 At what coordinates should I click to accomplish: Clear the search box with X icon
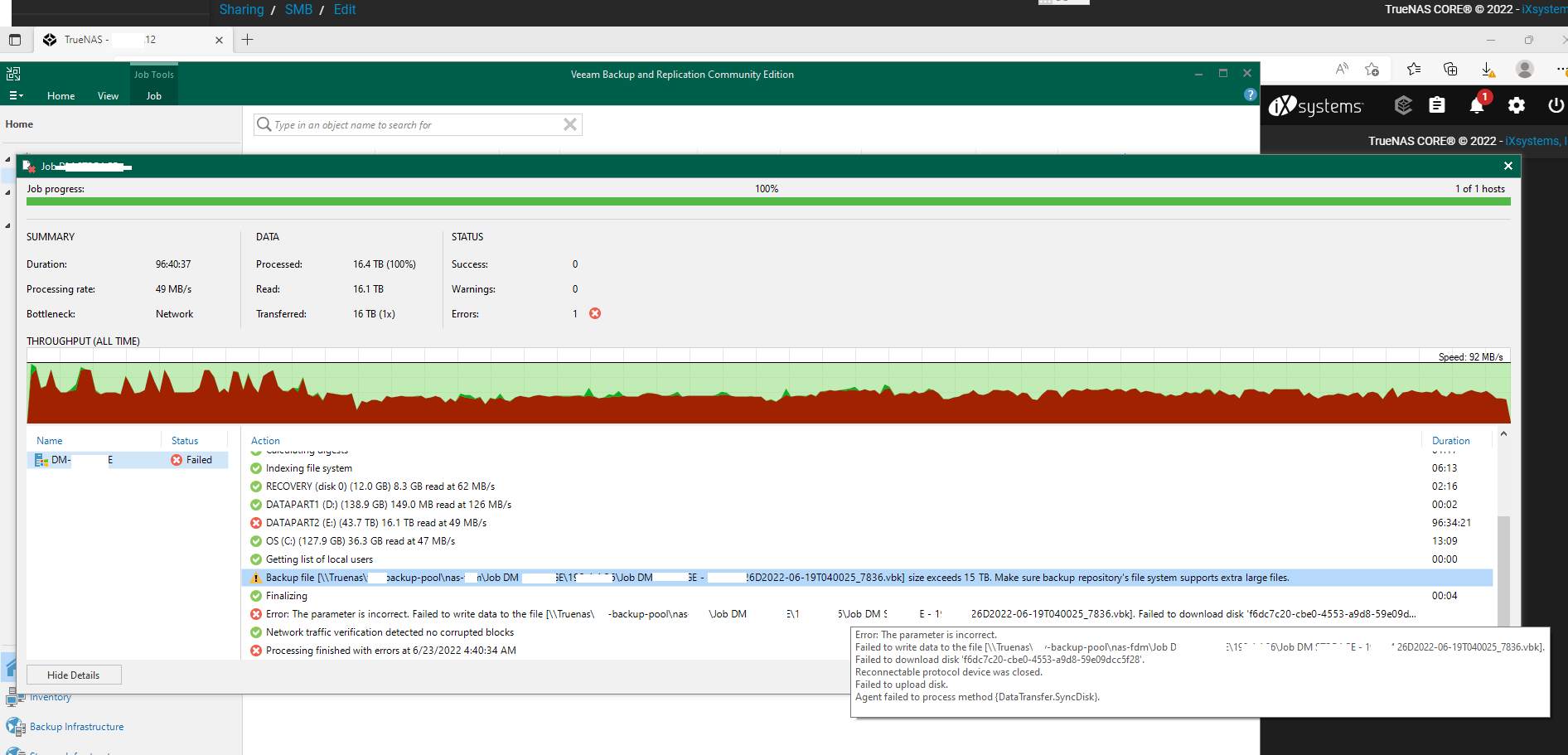[569, 124]
